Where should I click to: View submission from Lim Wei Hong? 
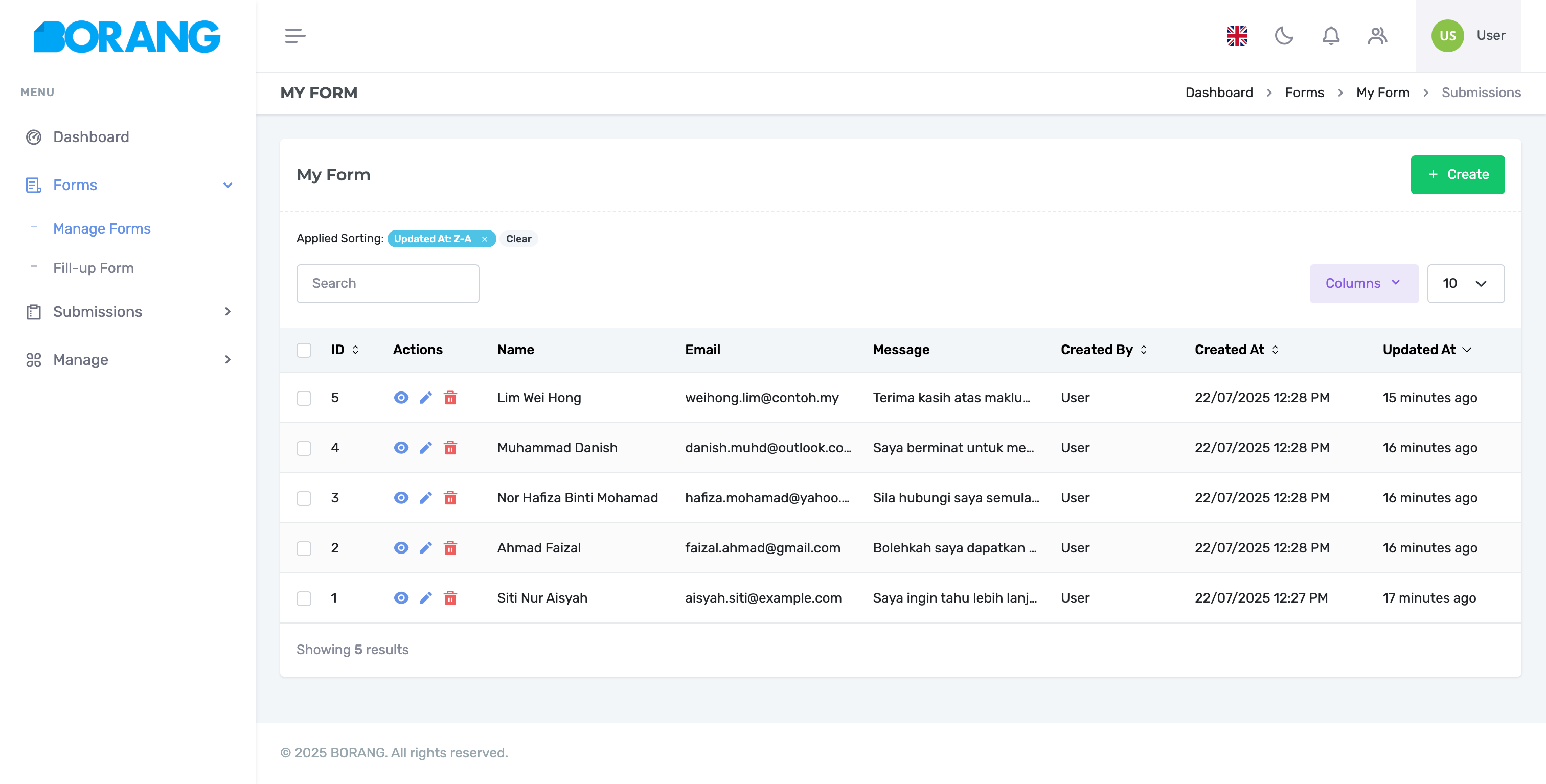401,398
